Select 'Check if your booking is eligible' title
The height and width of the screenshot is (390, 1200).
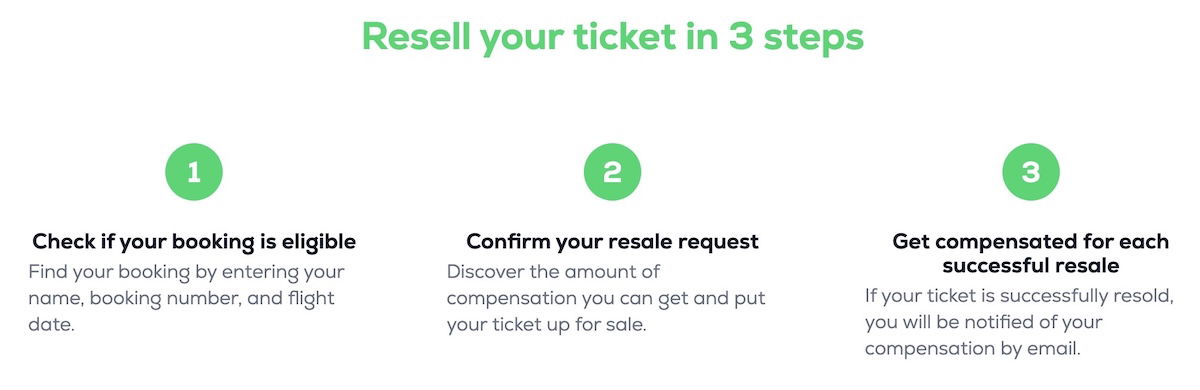194,242
